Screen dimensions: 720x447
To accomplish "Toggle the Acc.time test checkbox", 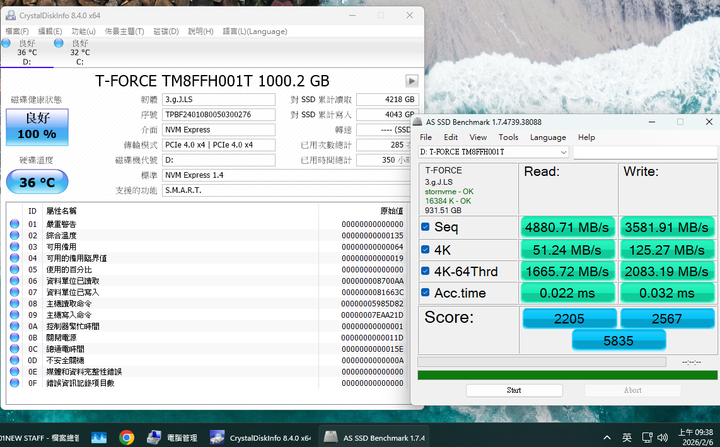I will [425, 293].
